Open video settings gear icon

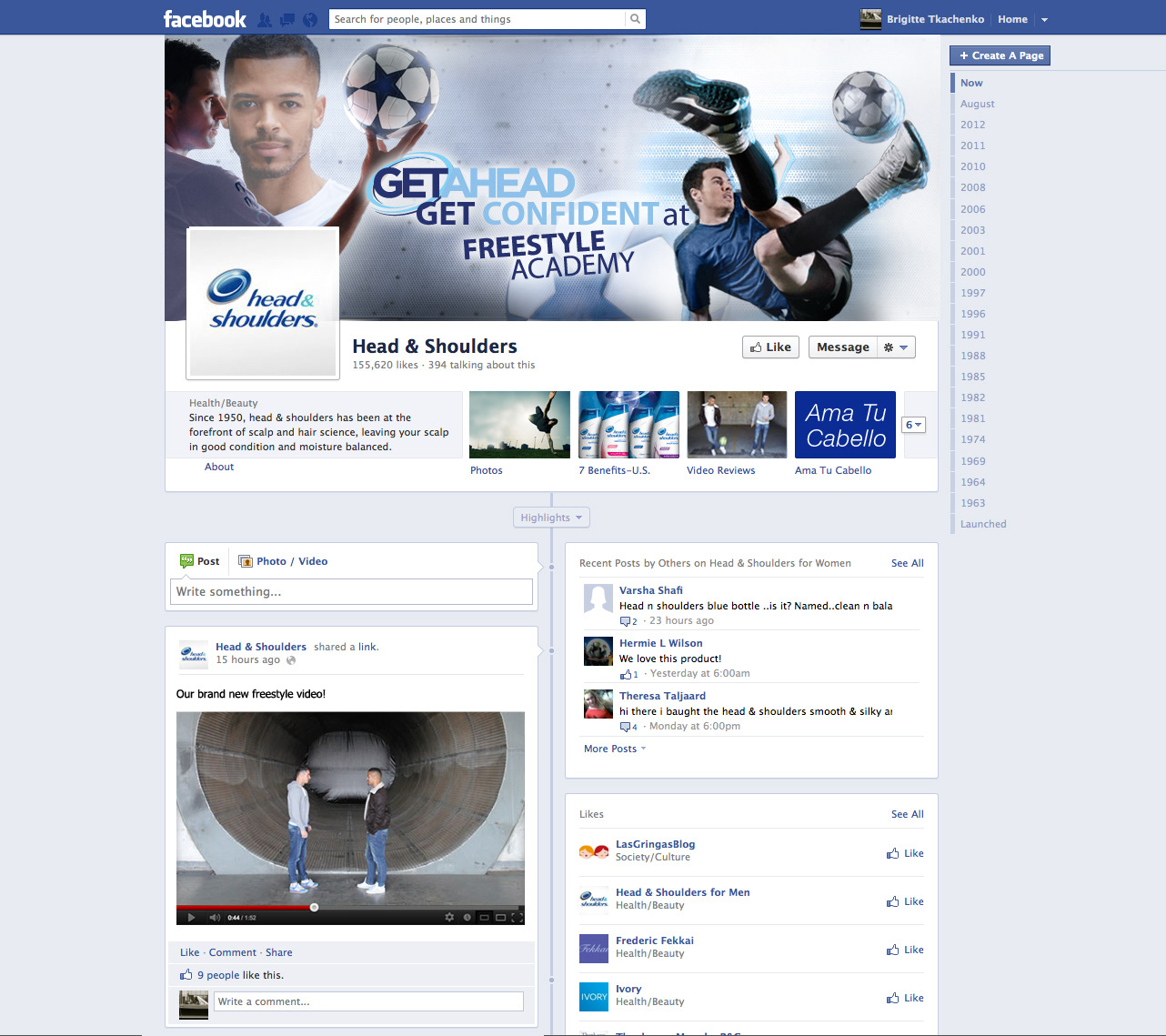tap(449, 917)
